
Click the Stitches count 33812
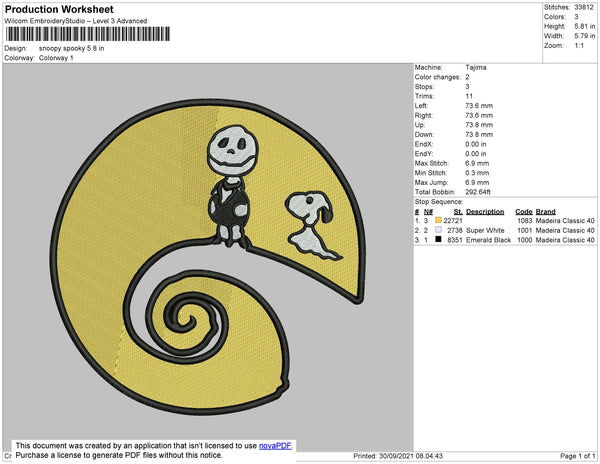pos(582,8)
